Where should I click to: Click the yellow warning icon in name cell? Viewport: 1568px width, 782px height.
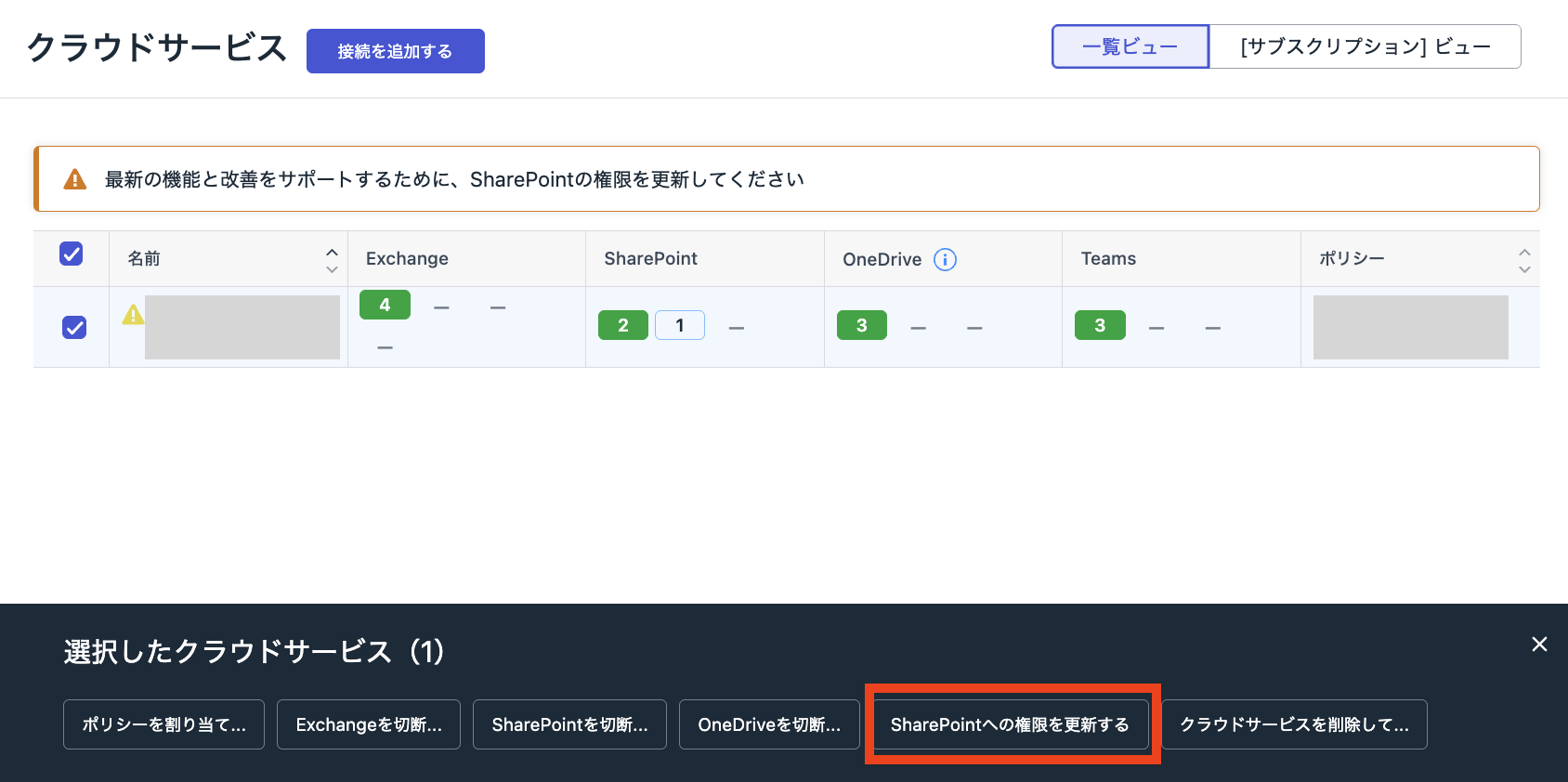(x=133, y=314)
